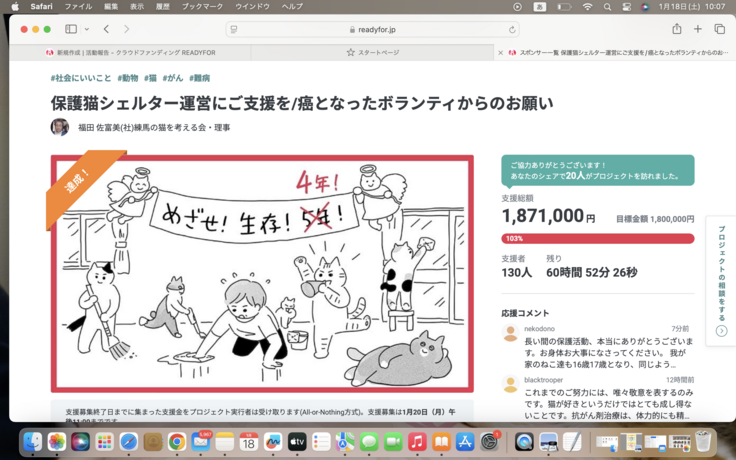Screen dimensions: 736x460
Task: Open the Share icon in Safari toolbar
Action: tap(677, 30)
